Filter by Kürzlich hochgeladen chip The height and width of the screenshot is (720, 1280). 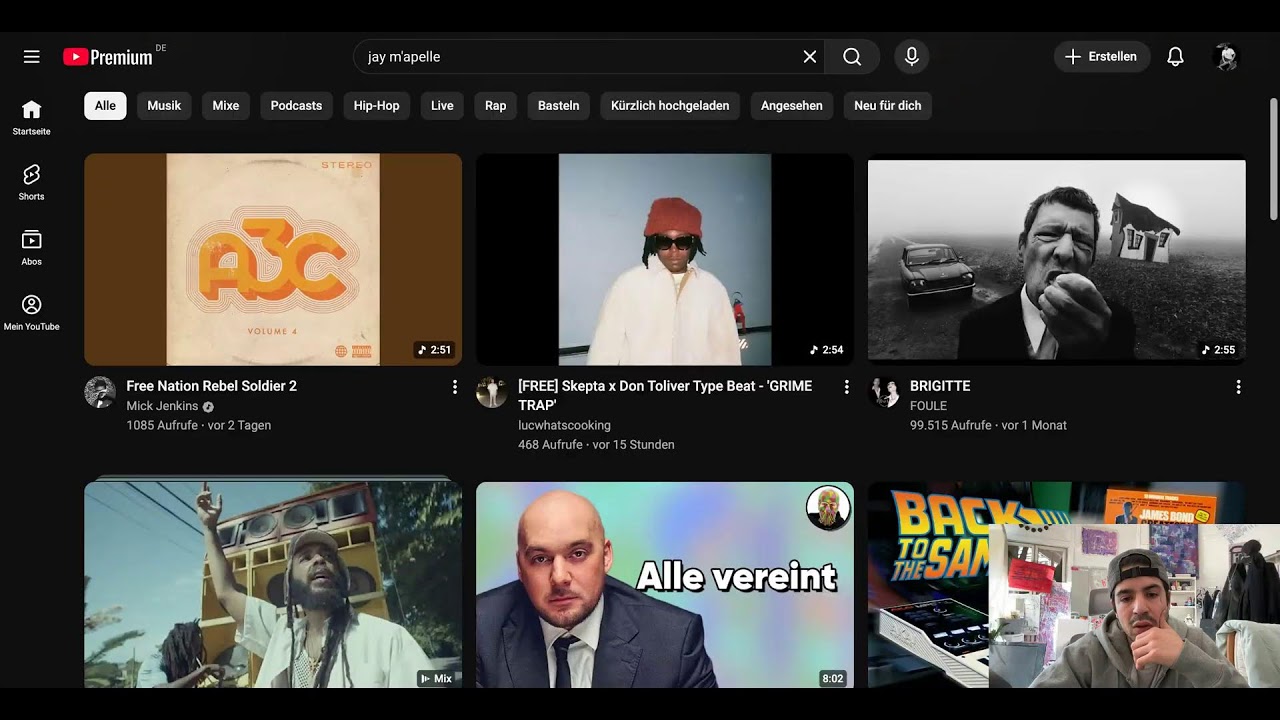[670, 106]
